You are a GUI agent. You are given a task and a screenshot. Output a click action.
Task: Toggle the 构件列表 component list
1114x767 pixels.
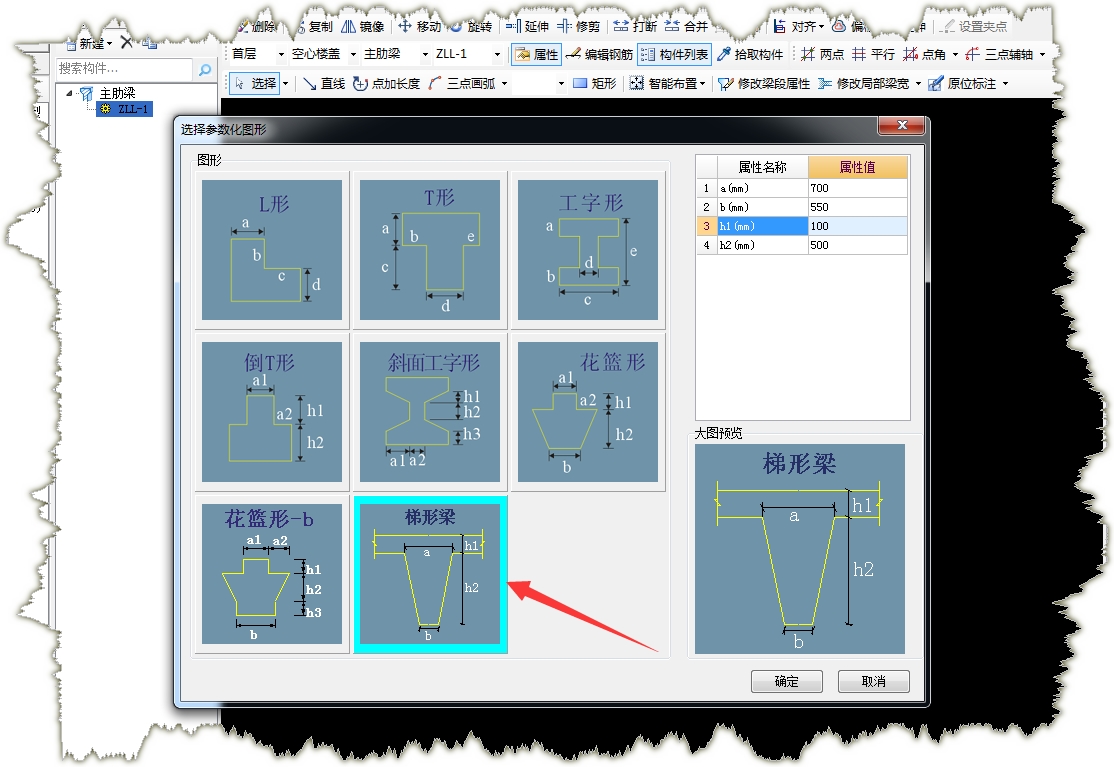(x=674, y=54)
